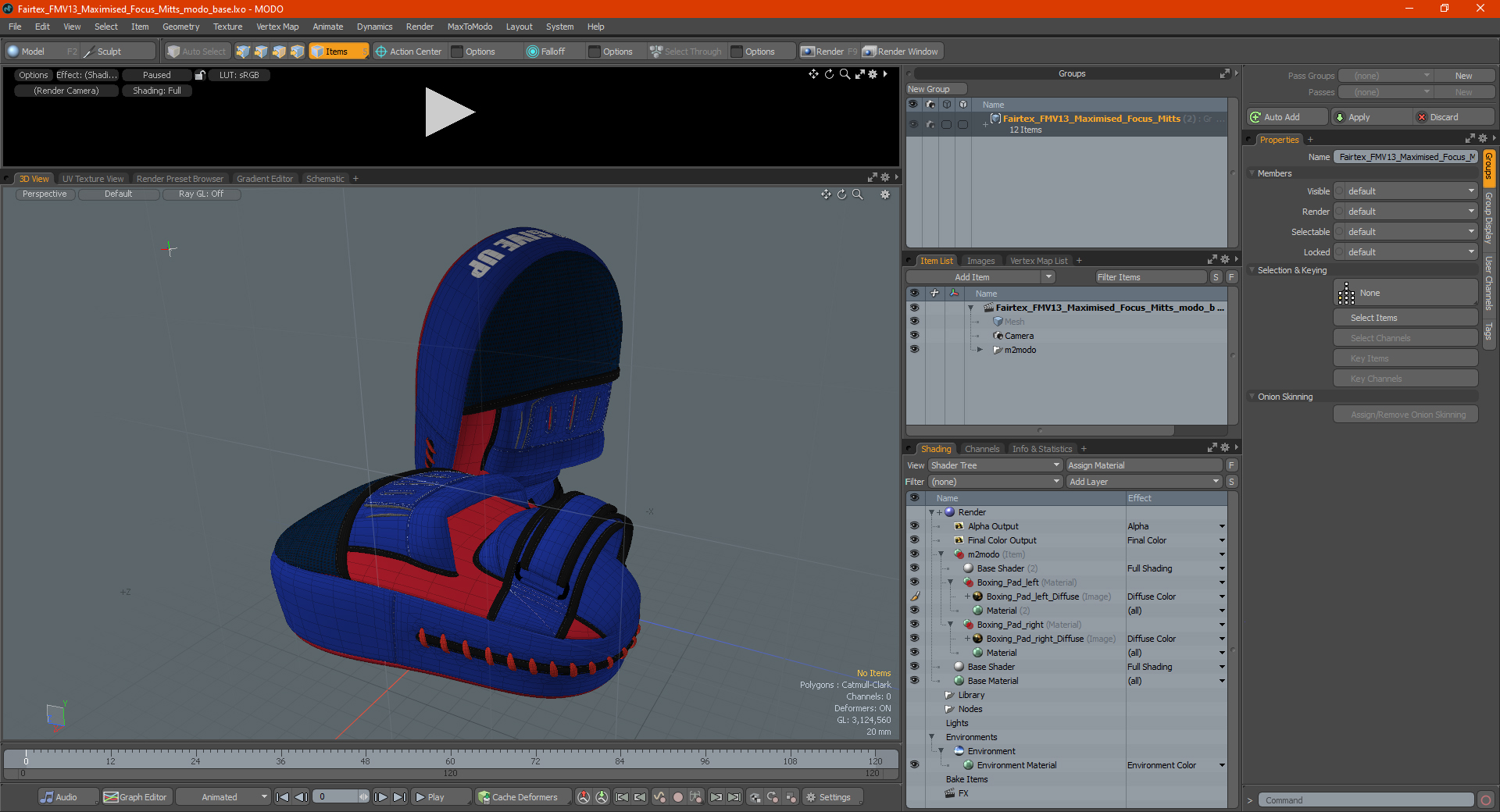Toggle first Options checkbox after Action Center

457,52
